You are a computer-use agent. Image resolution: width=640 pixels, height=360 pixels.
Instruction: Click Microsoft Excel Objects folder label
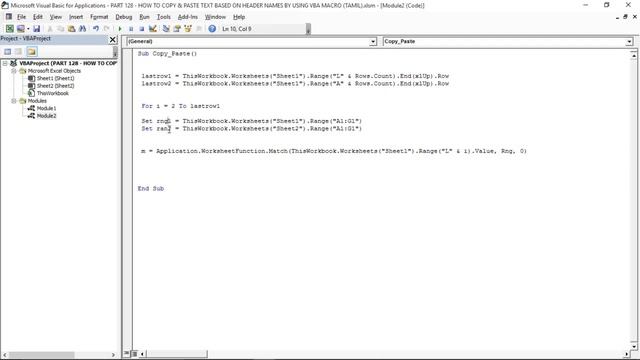tap(54, 71)
